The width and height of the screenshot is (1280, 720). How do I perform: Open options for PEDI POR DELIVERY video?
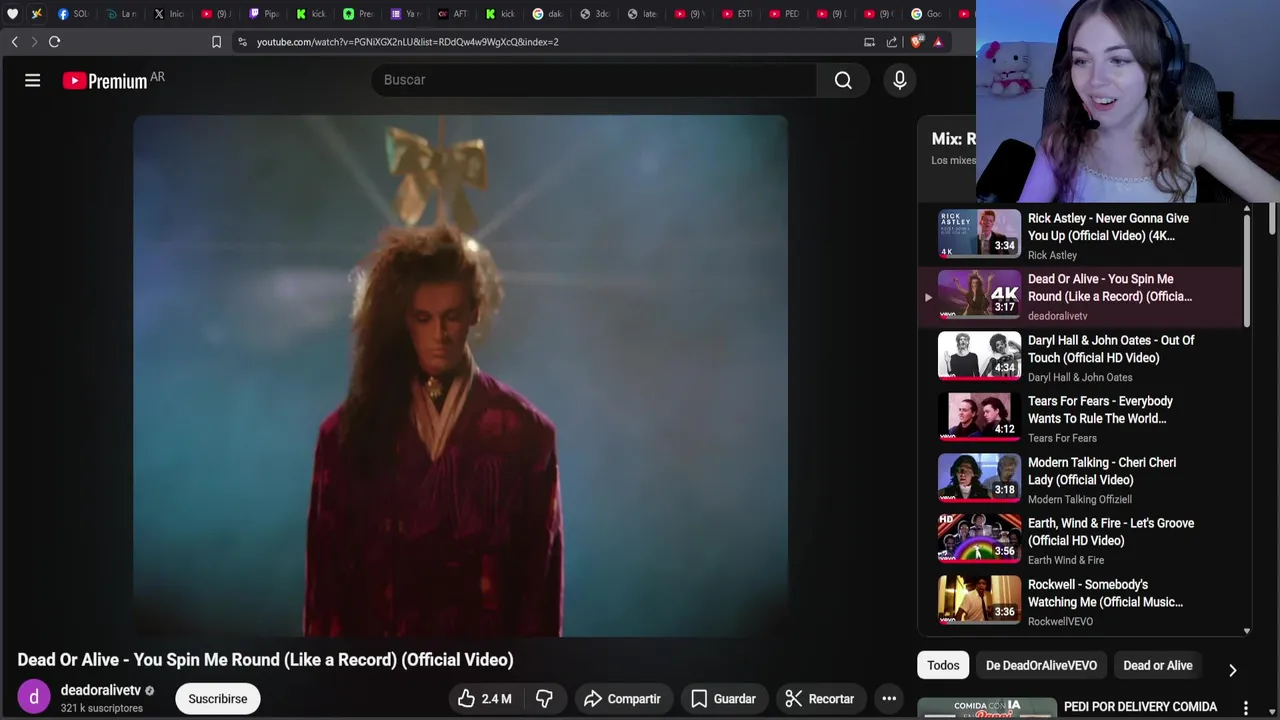(1245, 708)
